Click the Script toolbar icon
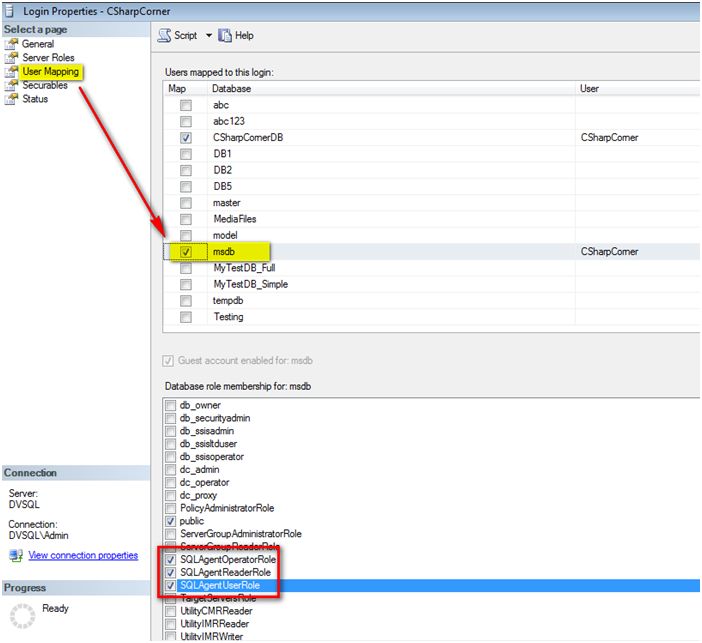Image resolution: width=702 pixels, height=643 pixels. click(x=164, y=35)
